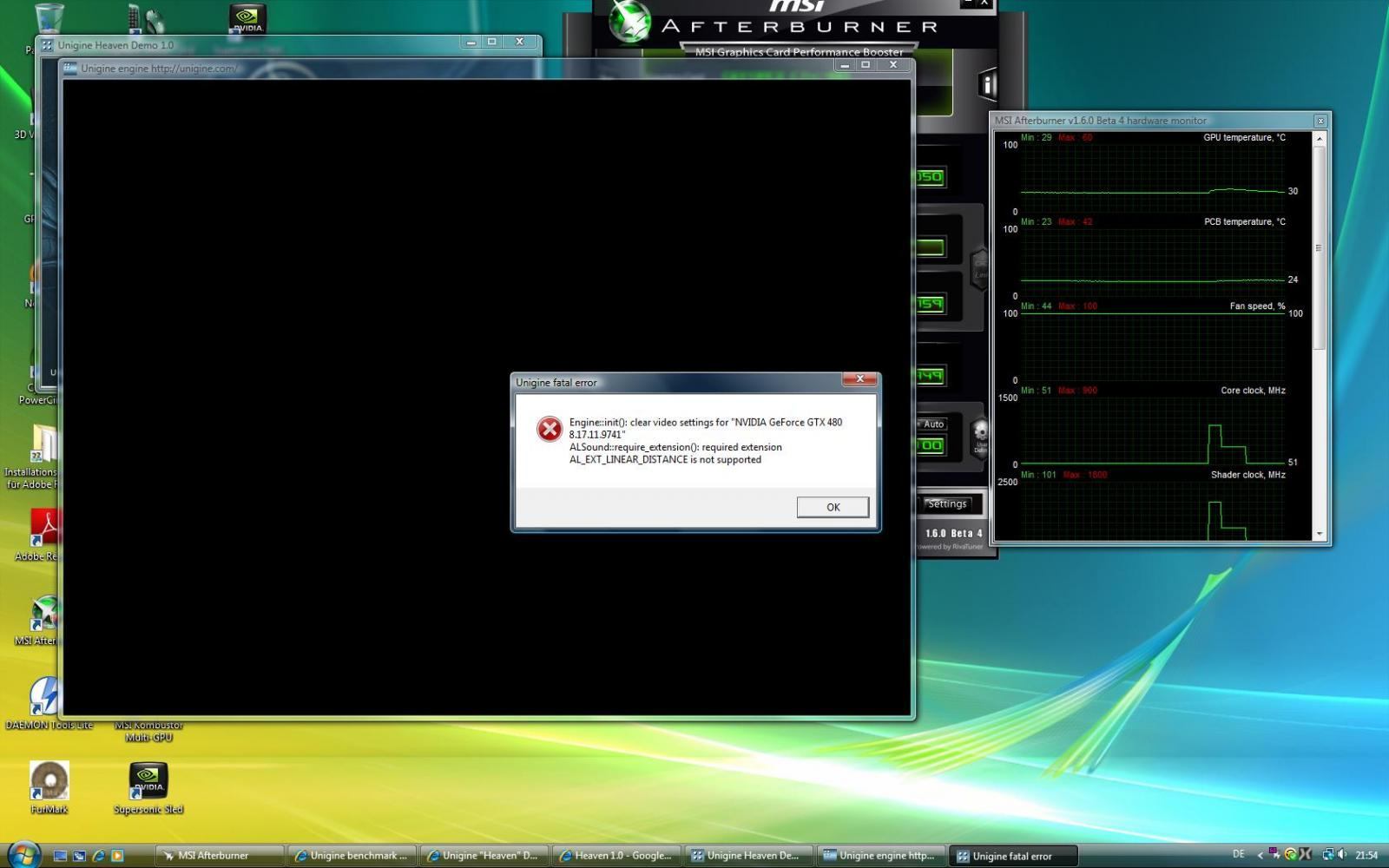Click the Afterburner jet logo emblem
The image size is (1389, 868).
pyautogui.click(x=629, y=22)
